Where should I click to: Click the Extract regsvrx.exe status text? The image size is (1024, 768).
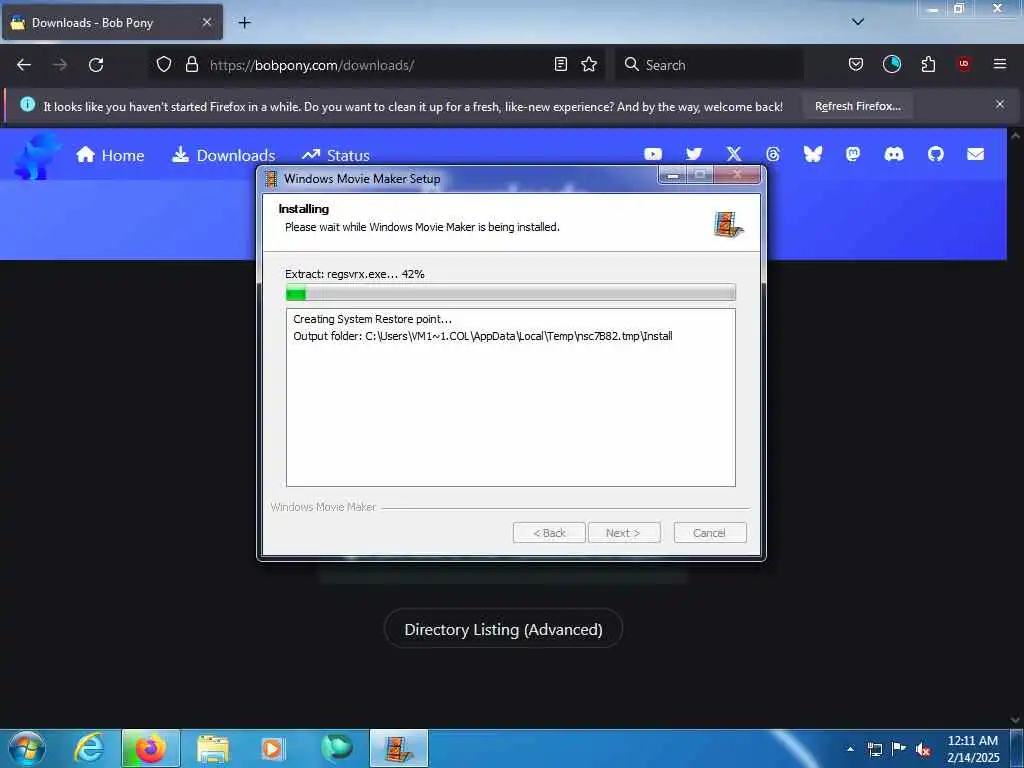tap(355, 274)
